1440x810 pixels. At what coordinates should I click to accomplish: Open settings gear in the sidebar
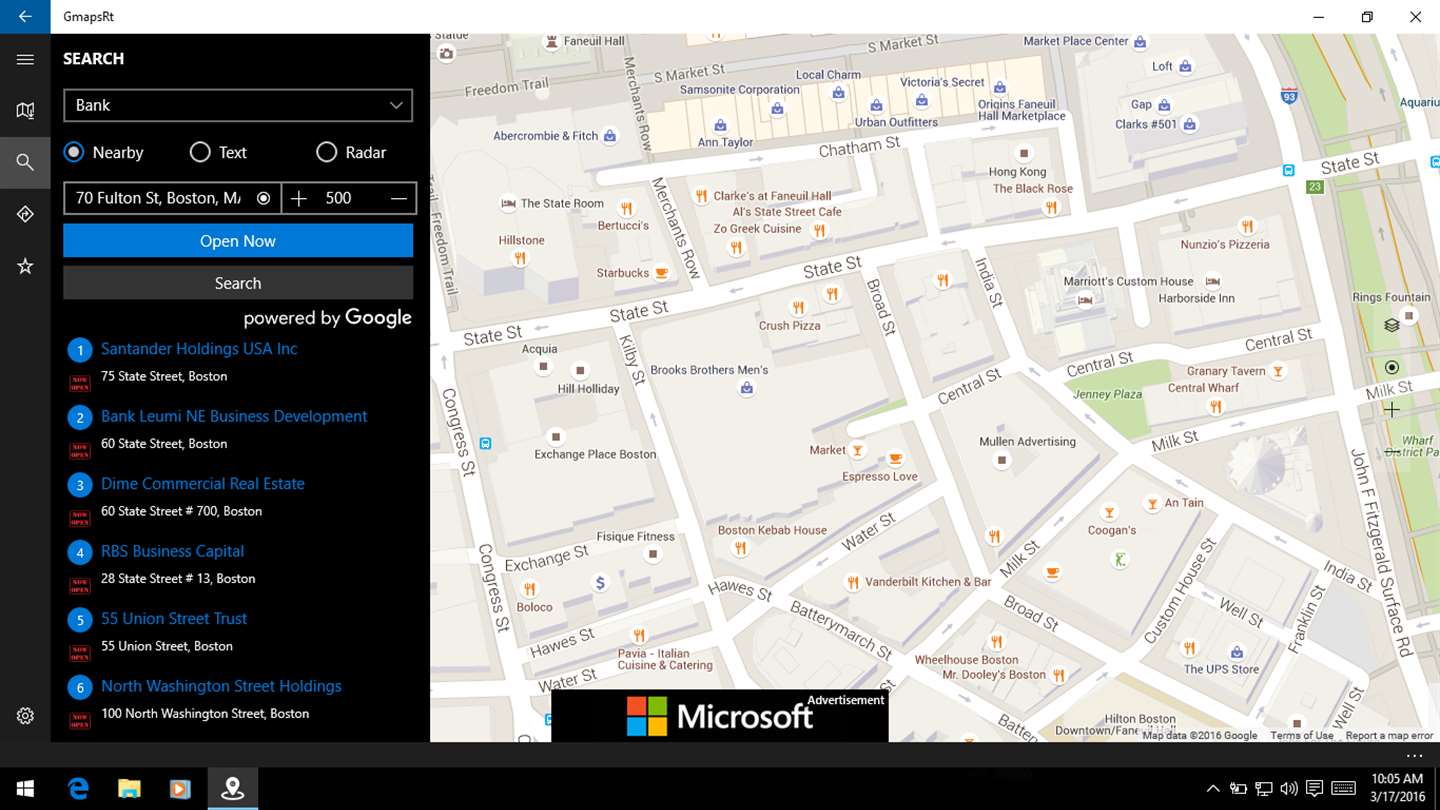(x=25, y=716)
